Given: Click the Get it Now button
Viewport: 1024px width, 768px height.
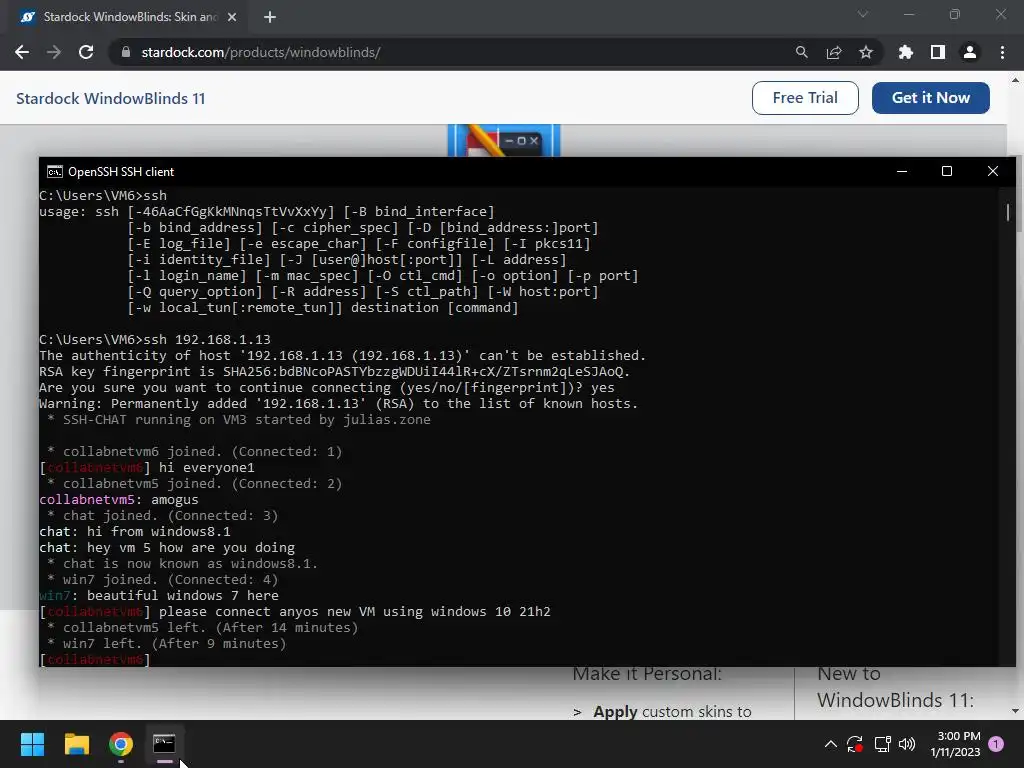Looking at the screenshot, I should coord(931,98).
